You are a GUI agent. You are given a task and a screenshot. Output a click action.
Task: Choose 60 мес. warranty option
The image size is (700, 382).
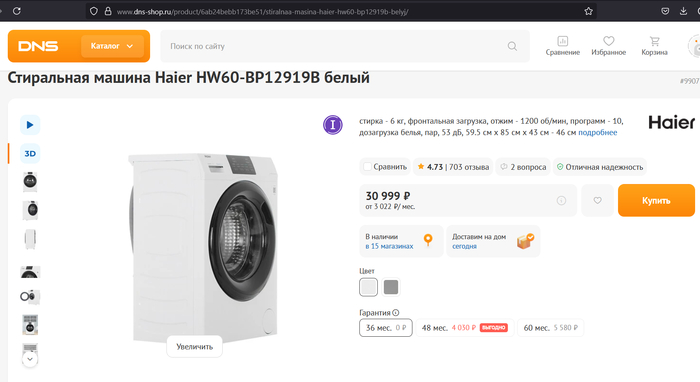550,328
